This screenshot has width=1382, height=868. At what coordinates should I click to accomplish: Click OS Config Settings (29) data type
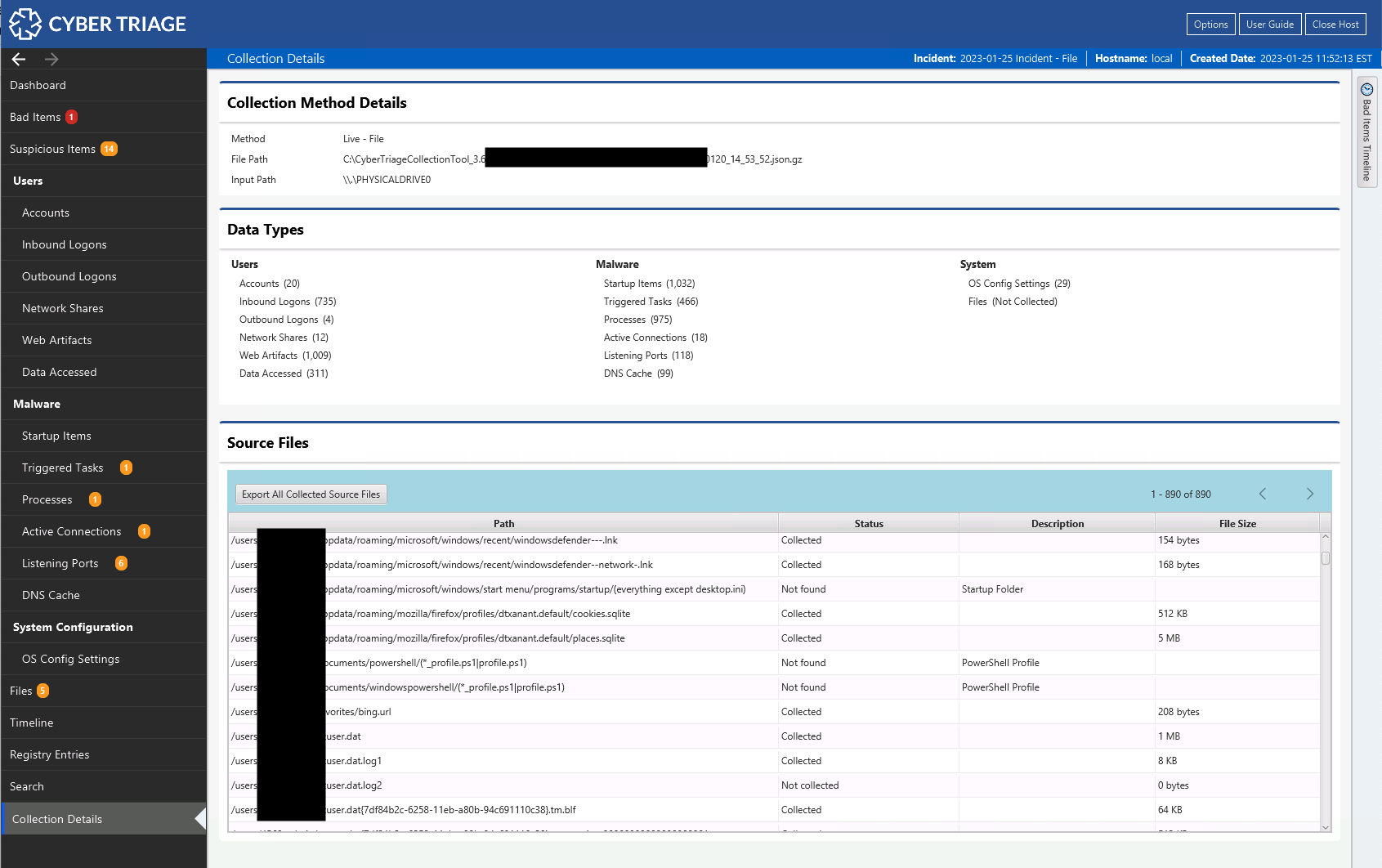pyautogui.click(x=1019, y=284)
